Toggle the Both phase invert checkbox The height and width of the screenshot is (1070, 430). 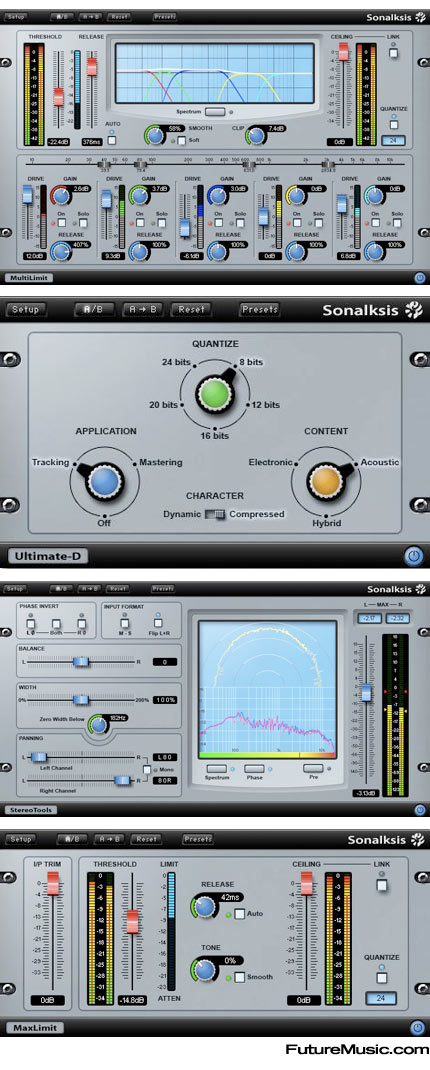[x=56, y=622]
